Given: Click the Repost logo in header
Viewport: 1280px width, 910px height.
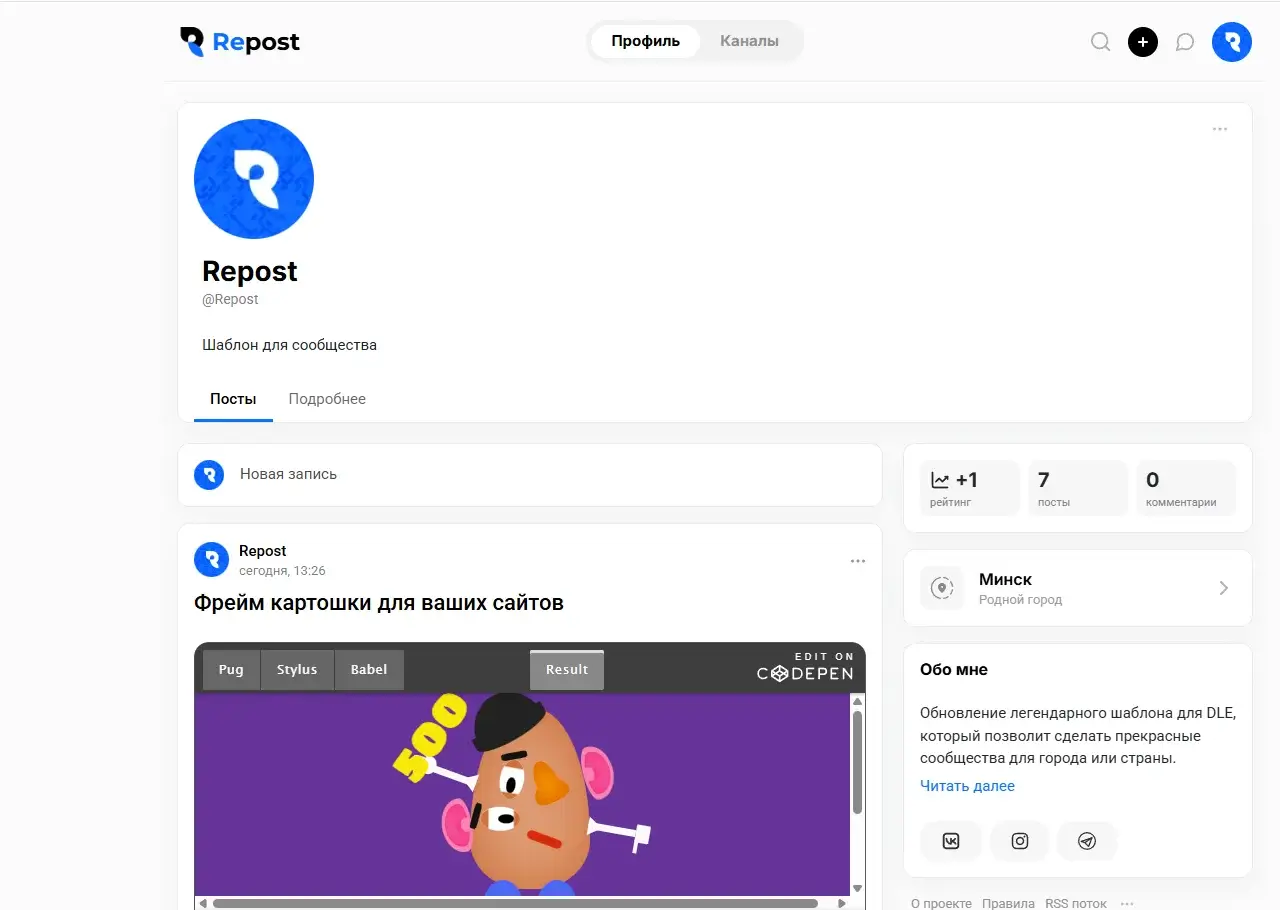Looking at the screenshot, I should [x=240, y=42].
